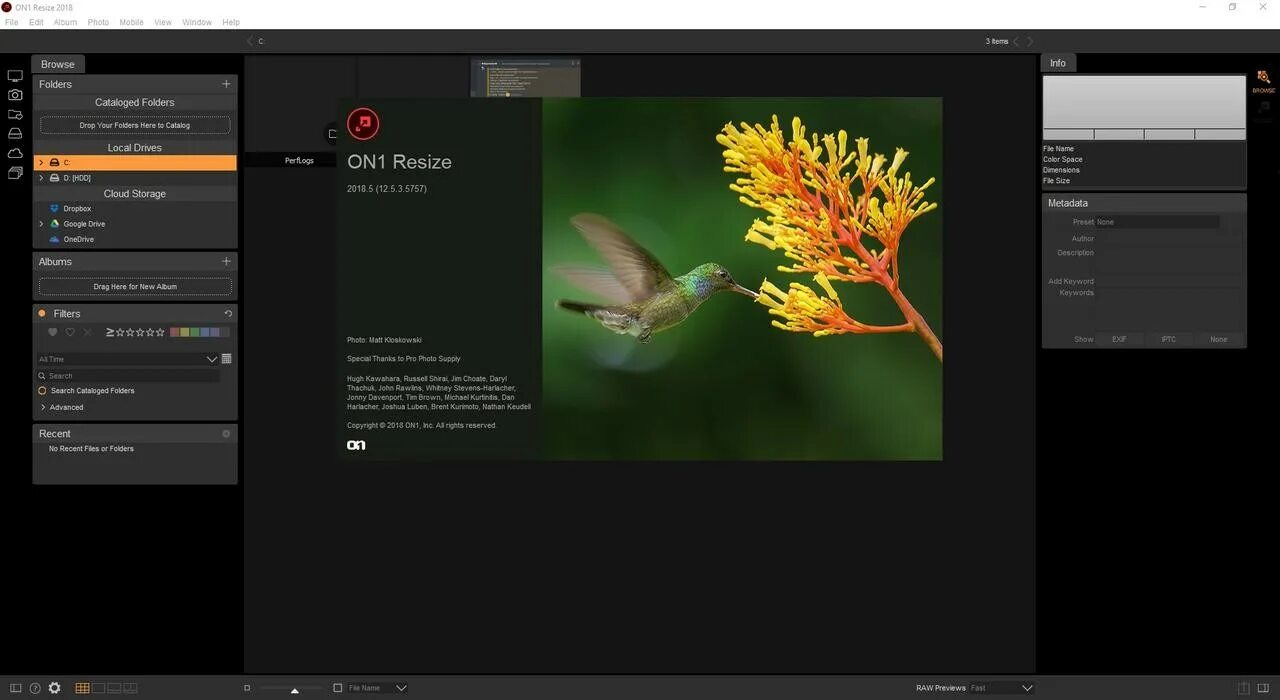Filter by red color label swatch
1280x700 pixels.
174,332
